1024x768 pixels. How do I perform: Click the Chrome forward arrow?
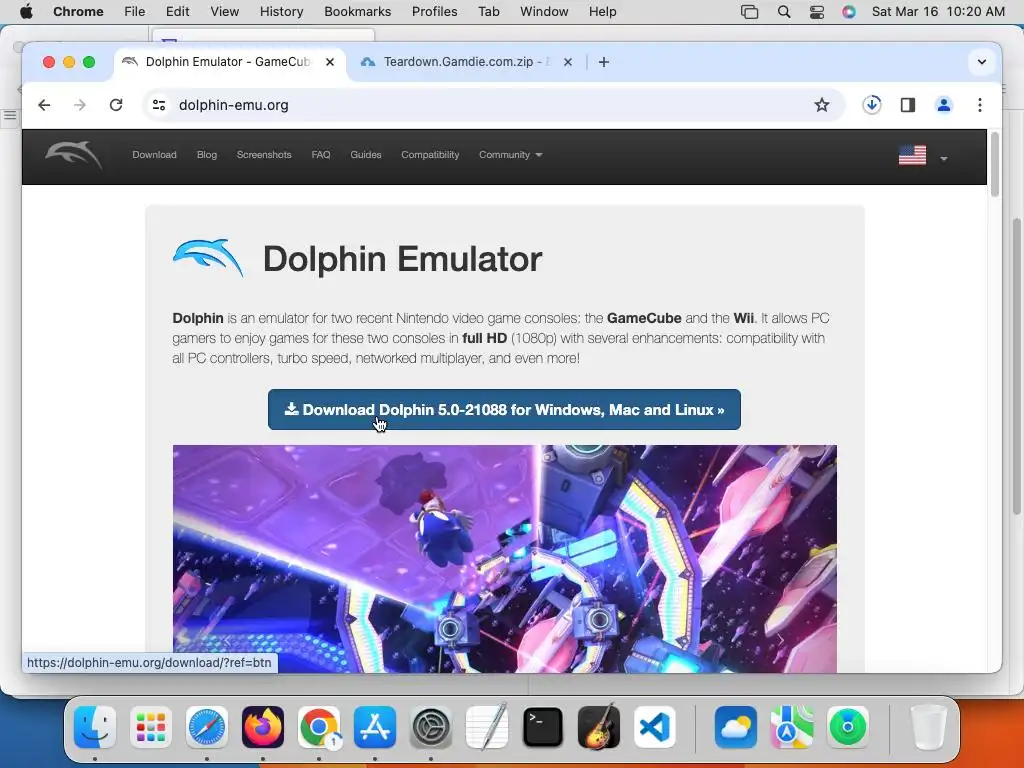click(x=80, y=105)
